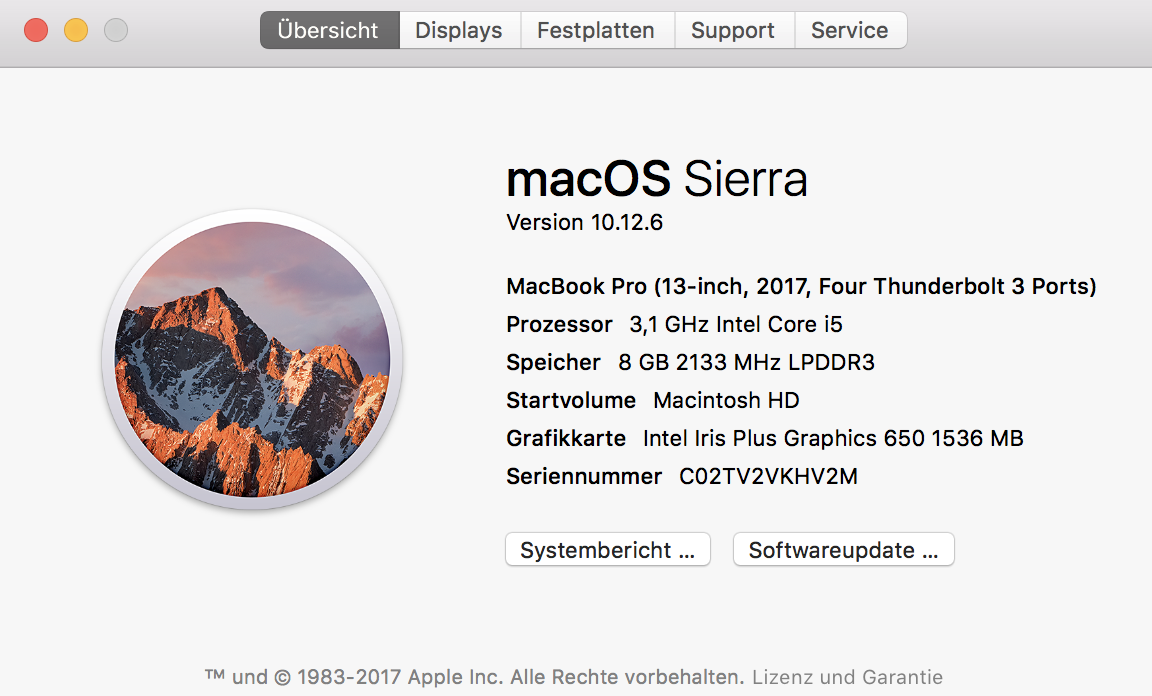
Task: Minimize the window with the yellow button
Action: 76,30
